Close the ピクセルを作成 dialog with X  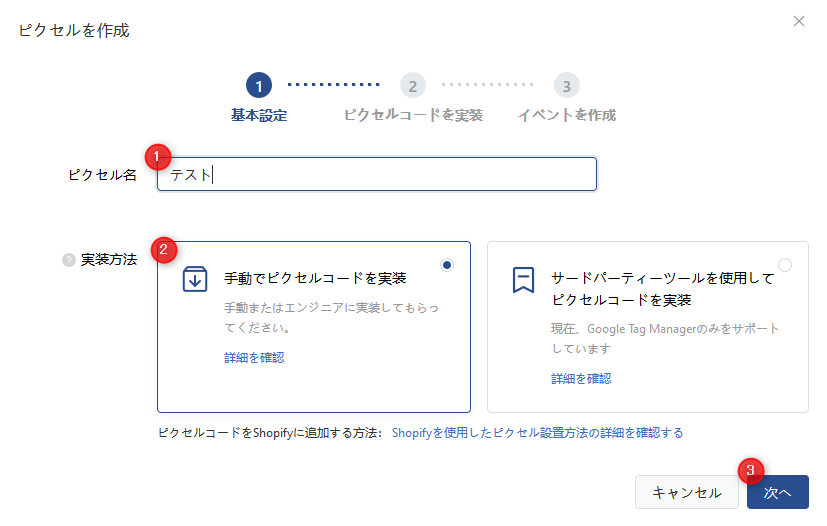coord(798,21)
